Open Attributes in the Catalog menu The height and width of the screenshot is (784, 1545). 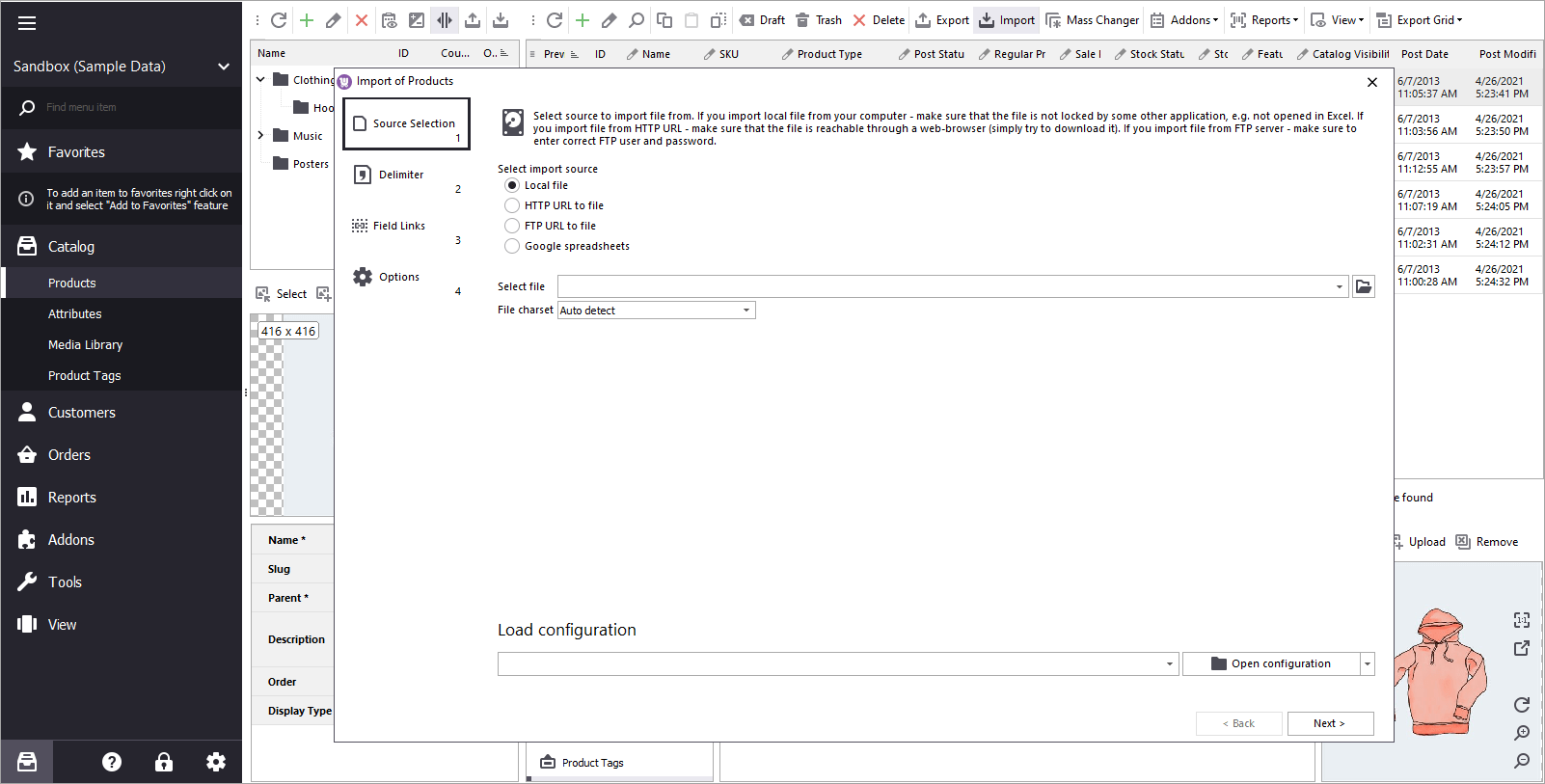coord(75,314)
